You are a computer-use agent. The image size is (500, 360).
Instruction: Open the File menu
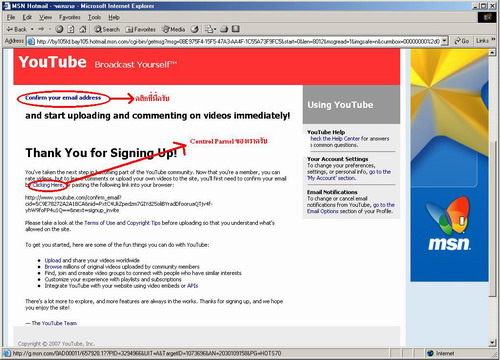(x=11, y=17)
